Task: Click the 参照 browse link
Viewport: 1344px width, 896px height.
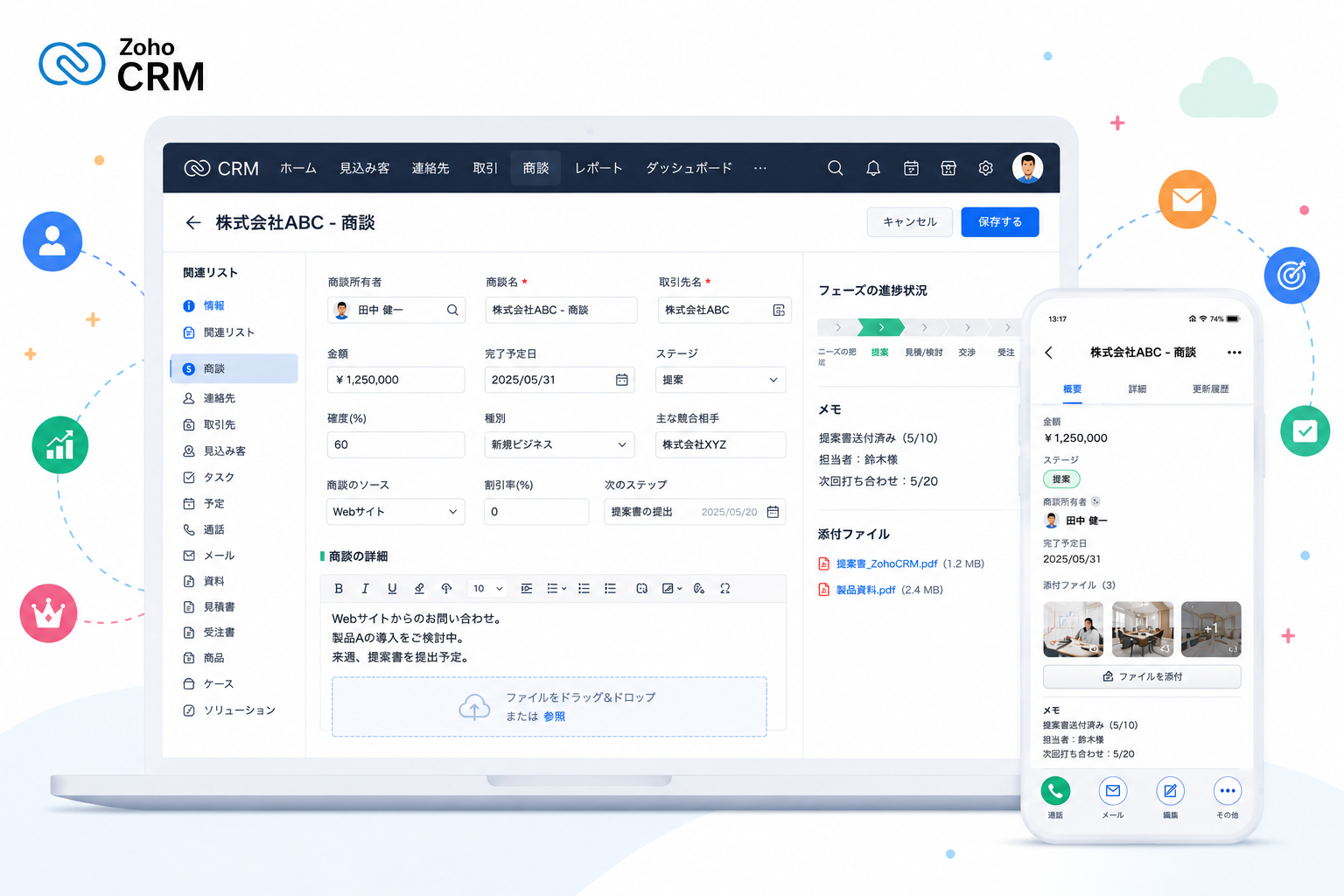Action: pyautogui.click(x=555, y=717)
